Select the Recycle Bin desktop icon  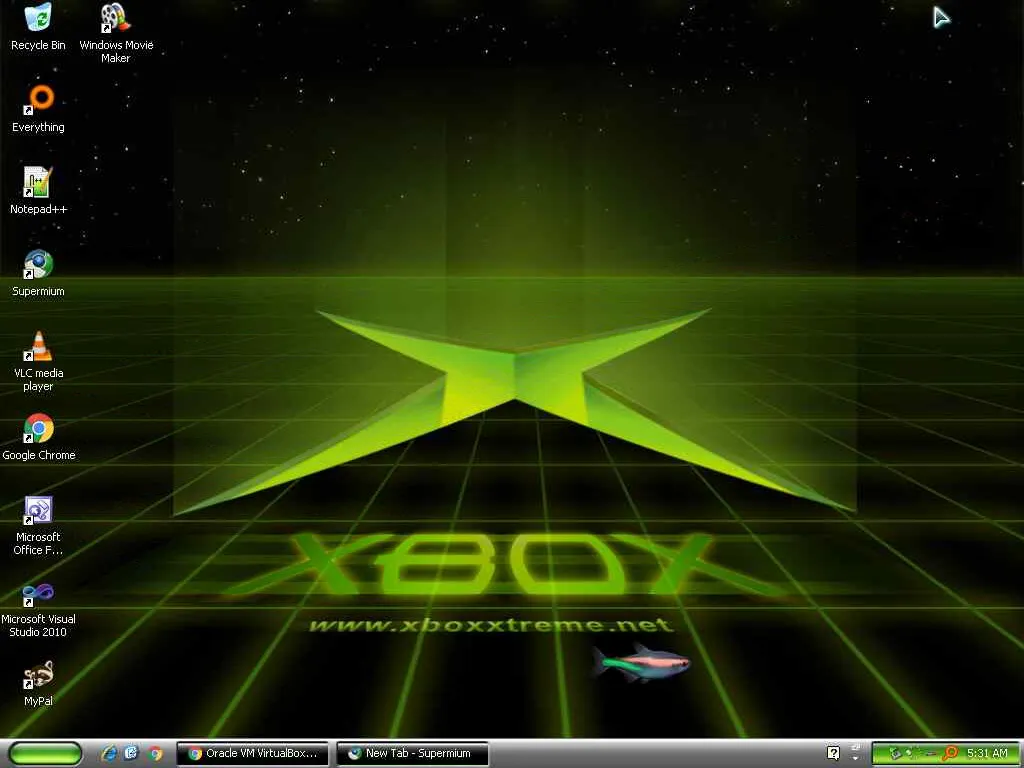coord(38,27)
